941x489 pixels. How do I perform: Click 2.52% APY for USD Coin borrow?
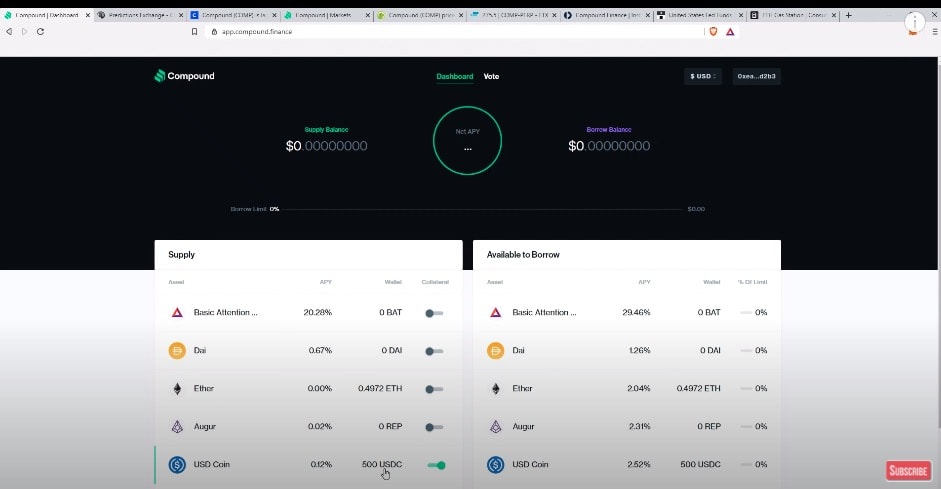[639, 464]
